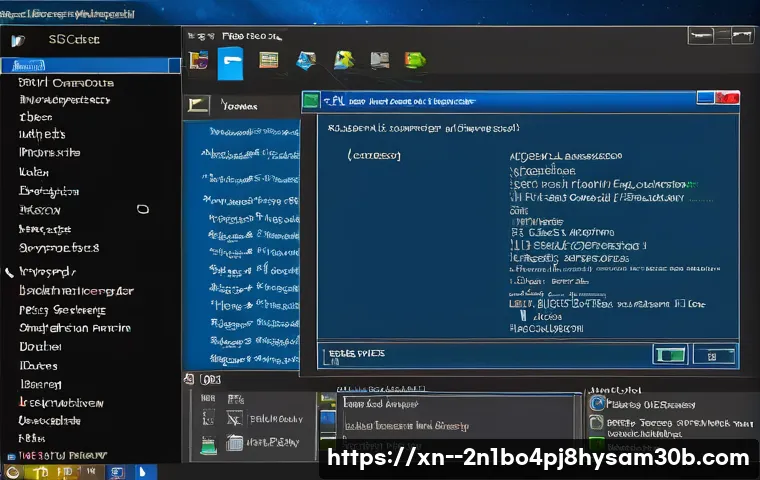Click the wrench icon in the sidebar
Image resolution: width=760 pixels, height=480 pixels.
coord(9,272)
